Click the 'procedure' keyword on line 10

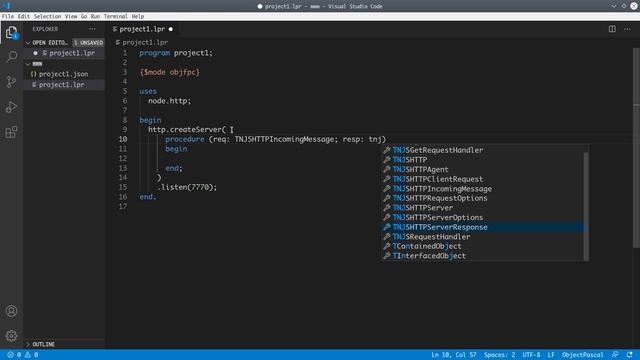coord(185,139)
